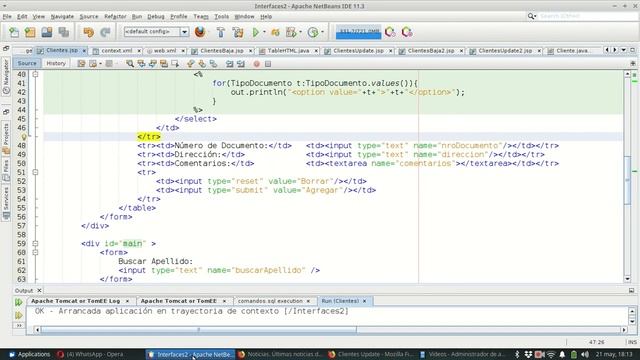
Task: Build Project hammer icon
Action: 221,32
